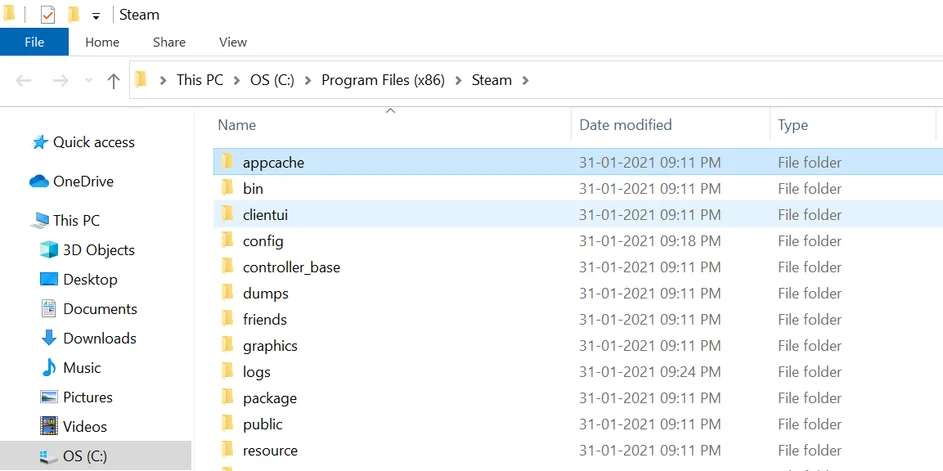The width and height of the screenshot is (943, 471).
Task: Click the Up directory arrow icon
Action: tap(113, 81)
